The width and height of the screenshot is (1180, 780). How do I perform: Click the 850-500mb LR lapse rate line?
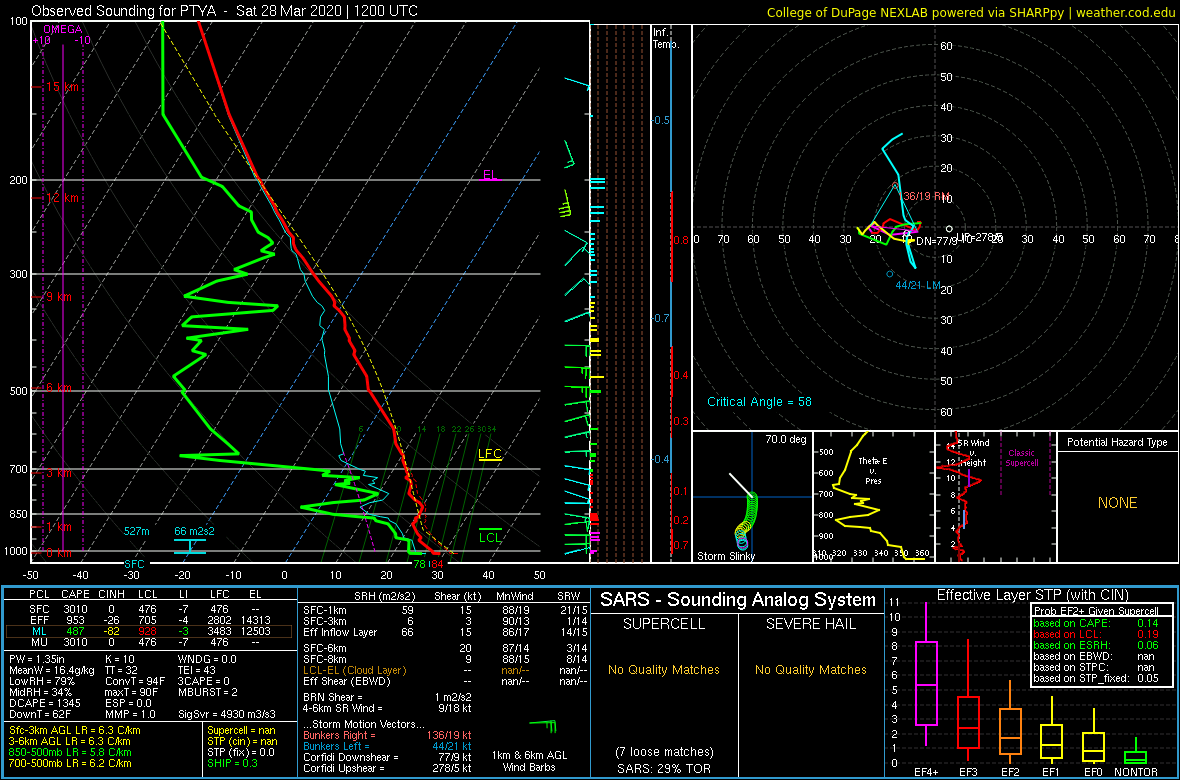[x=68, y=754]
